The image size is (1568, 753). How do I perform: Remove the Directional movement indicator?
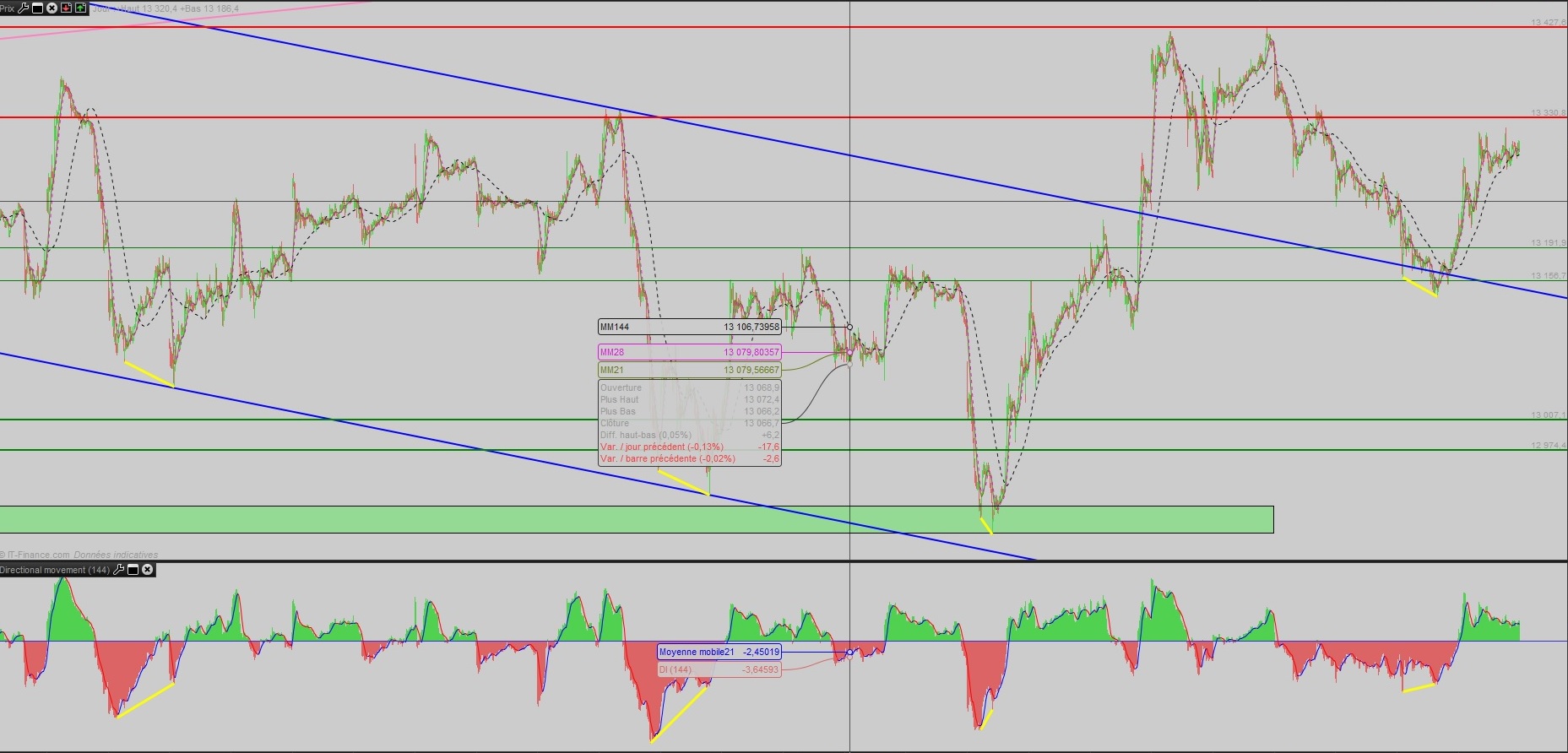pos(147,570)
